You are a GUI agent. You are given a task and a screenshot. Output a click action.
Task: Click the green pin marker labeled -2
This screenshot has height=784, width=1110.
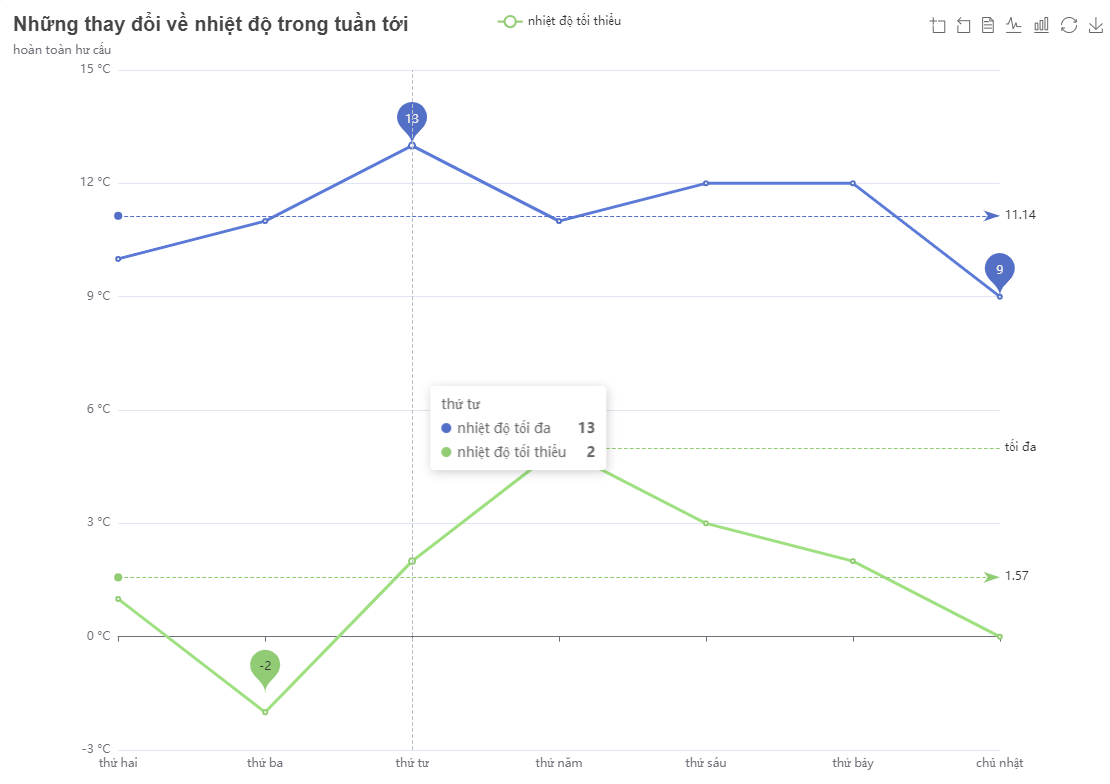click(x=265, y=666)
